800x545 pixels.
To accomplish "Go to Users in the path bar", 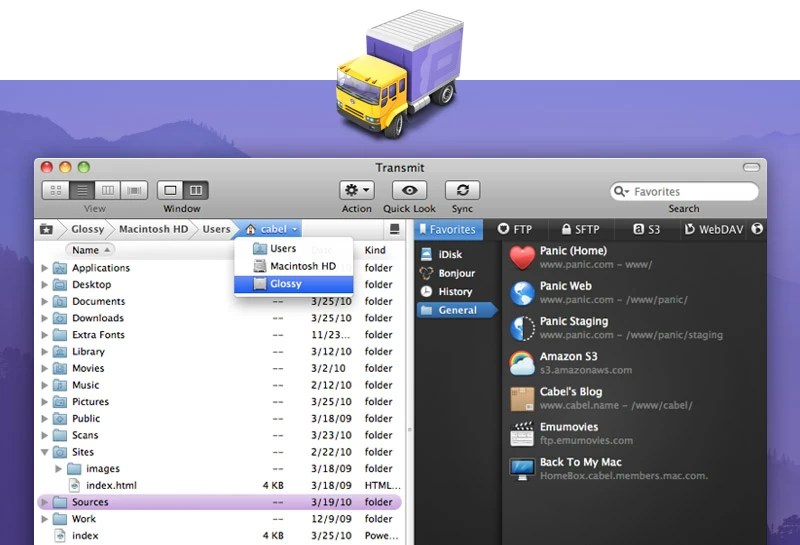I will point(216,229).
